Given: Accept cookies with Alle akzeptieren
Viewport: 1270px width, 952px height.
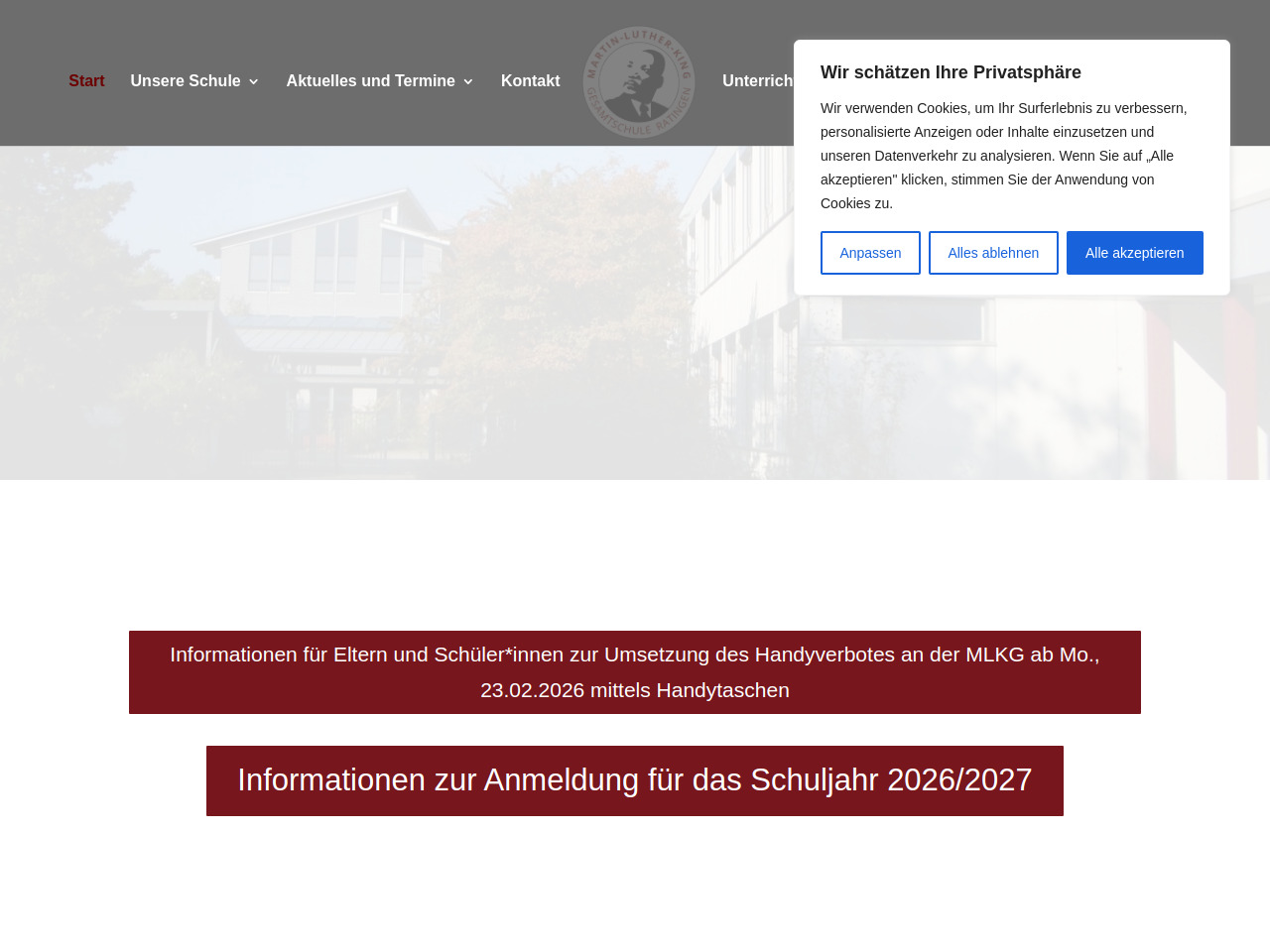Looking at the screenshot, I should click(1134, 253).
